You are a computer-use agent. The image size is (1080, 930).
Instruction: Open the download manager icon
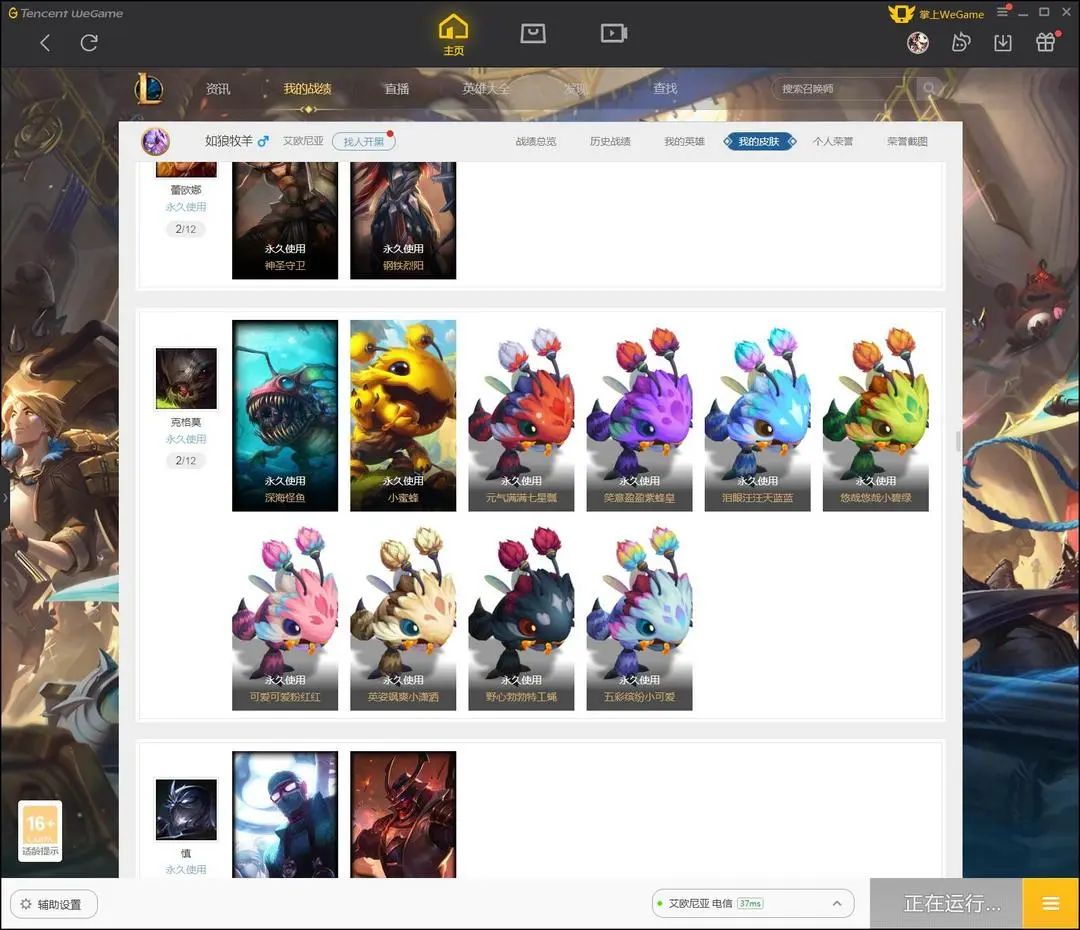coord(1003,43)
